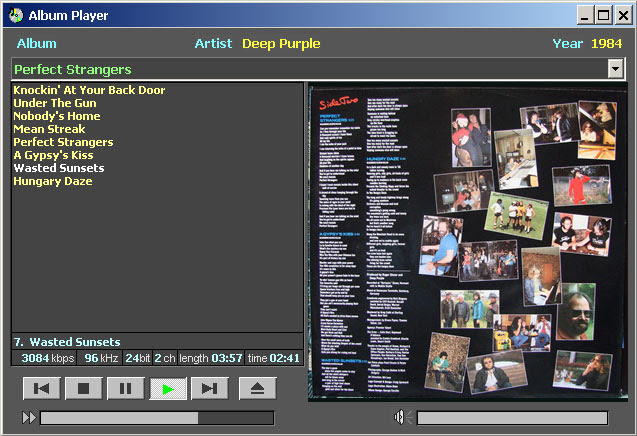Click the artist name Deep Purple
Viewport: 637px width, 436px height.
tap(281, 43)
